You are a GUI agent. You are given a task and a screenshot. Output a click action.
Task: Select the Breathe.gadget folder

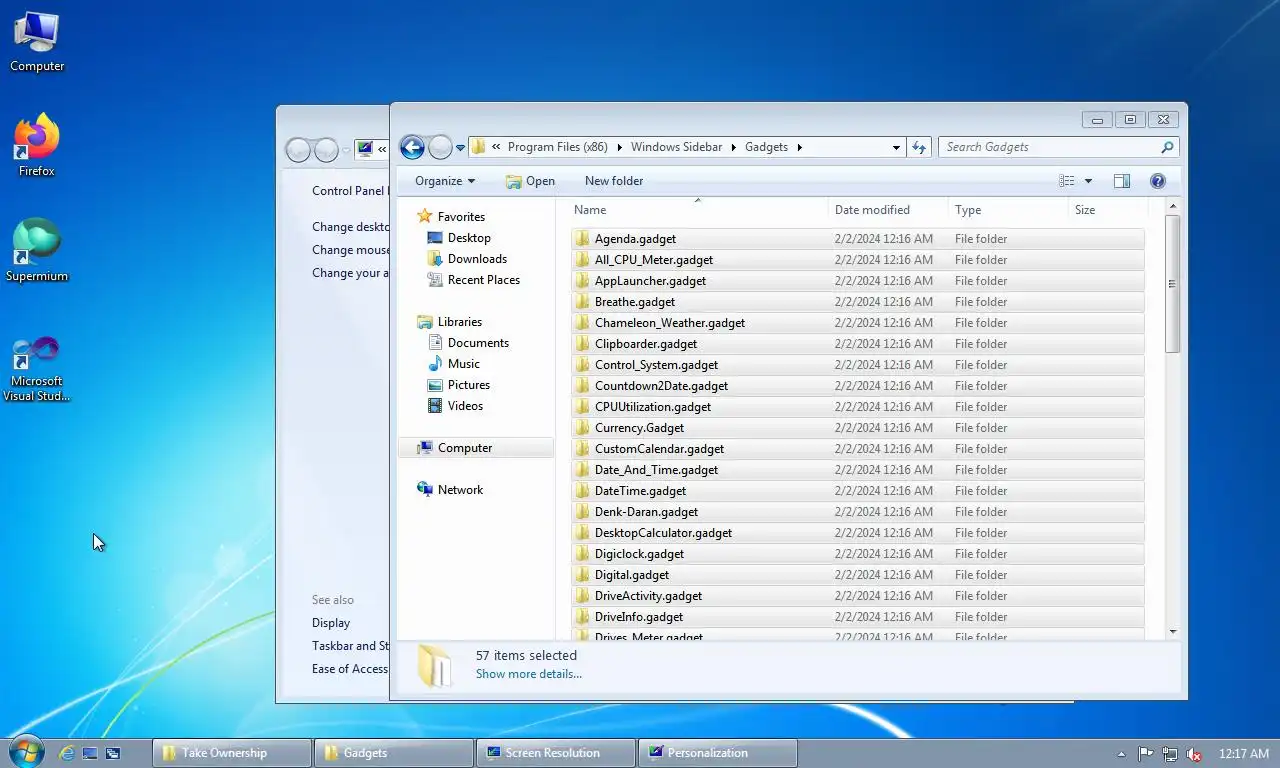click(858, 302)
